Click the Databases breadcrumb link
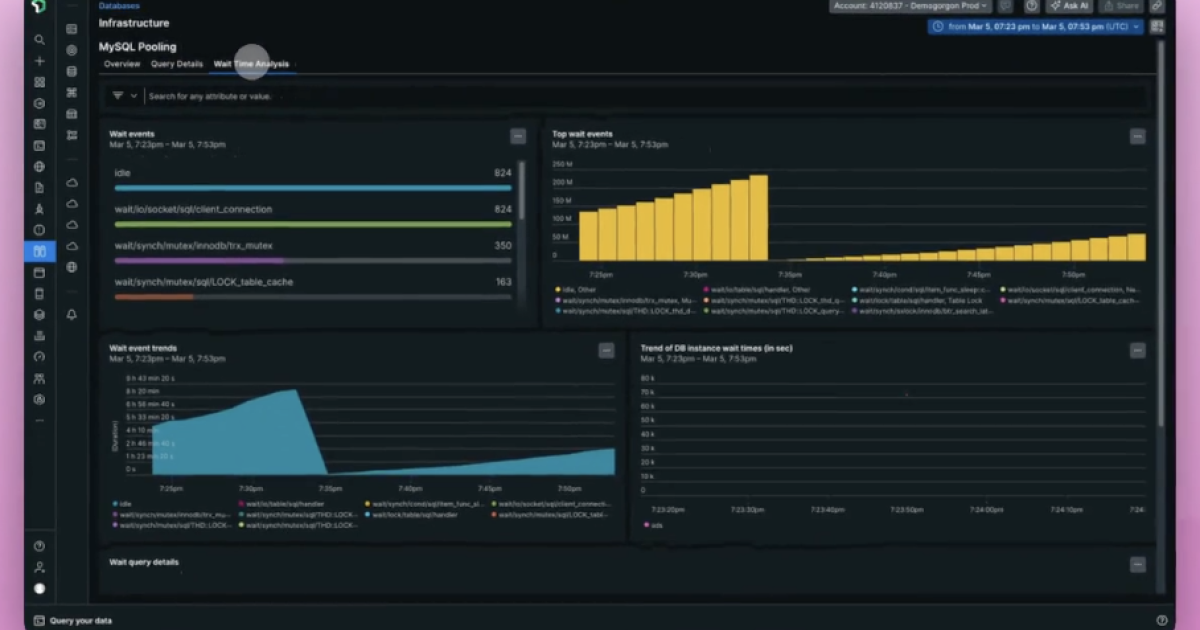This screenshot has width=1200, height=630. pos(119,5)
